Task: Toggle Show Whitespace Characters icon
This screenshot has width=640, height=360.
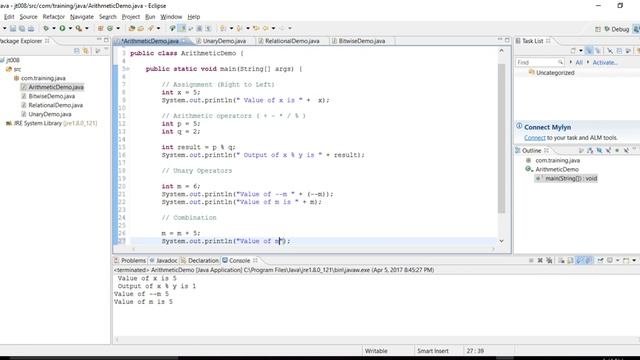Action: [x=208, y=29]
